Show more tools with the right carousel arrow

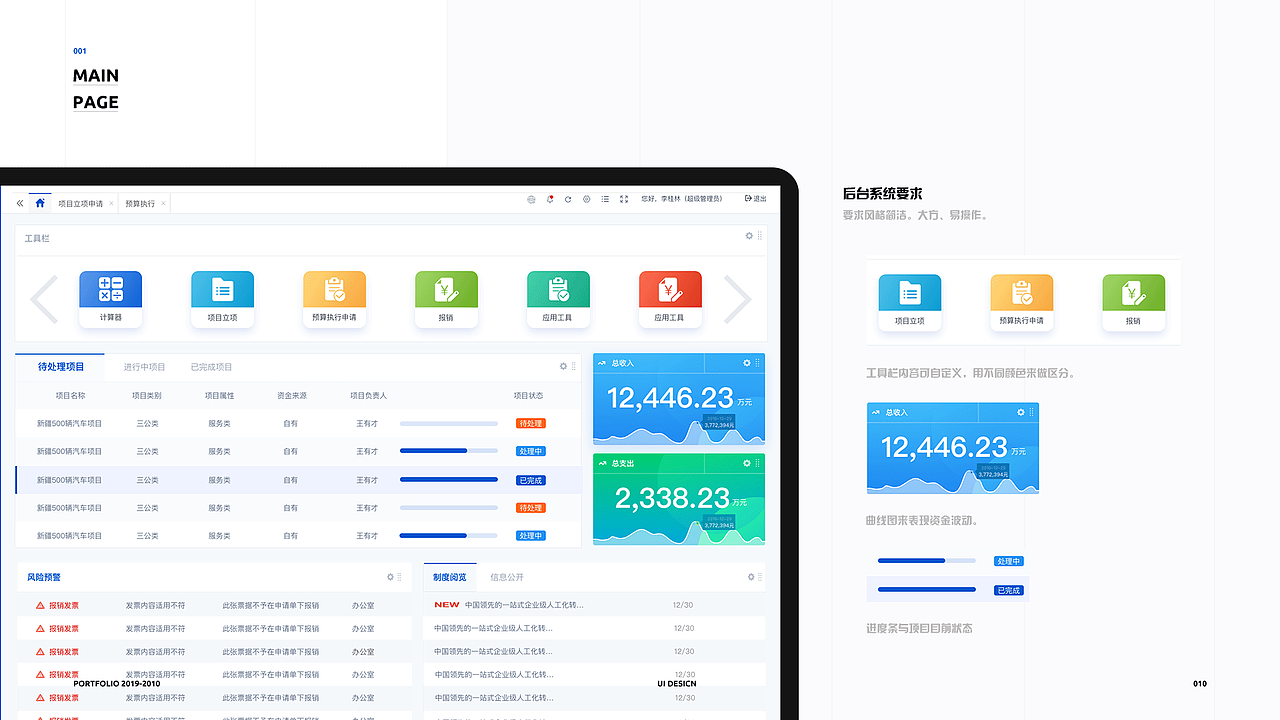point(737,299)
